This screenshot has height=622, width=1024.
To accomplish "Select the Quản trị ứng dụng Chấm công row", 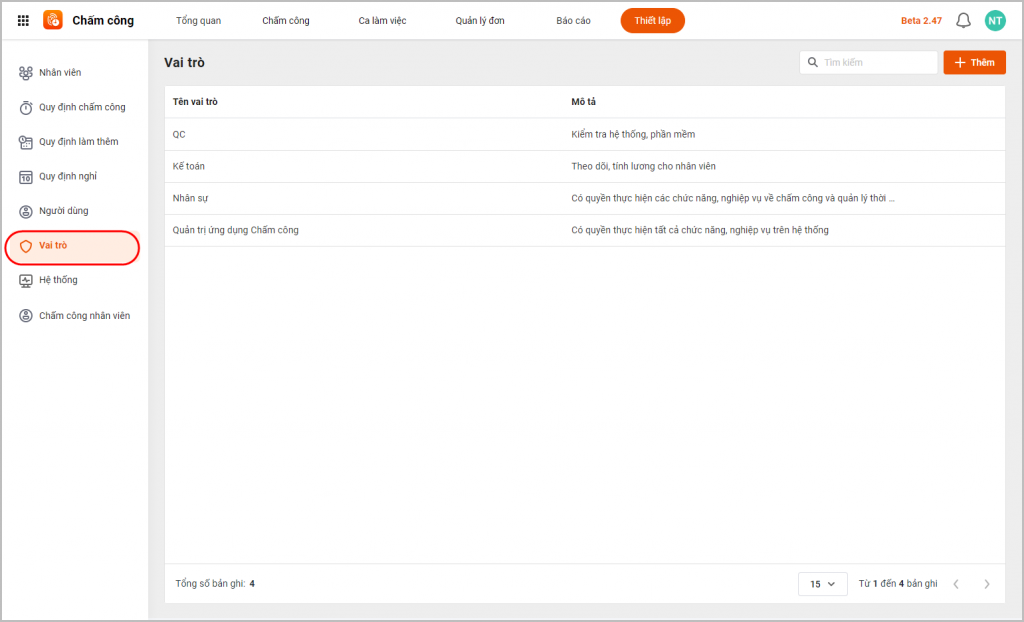I will point(236,230).
